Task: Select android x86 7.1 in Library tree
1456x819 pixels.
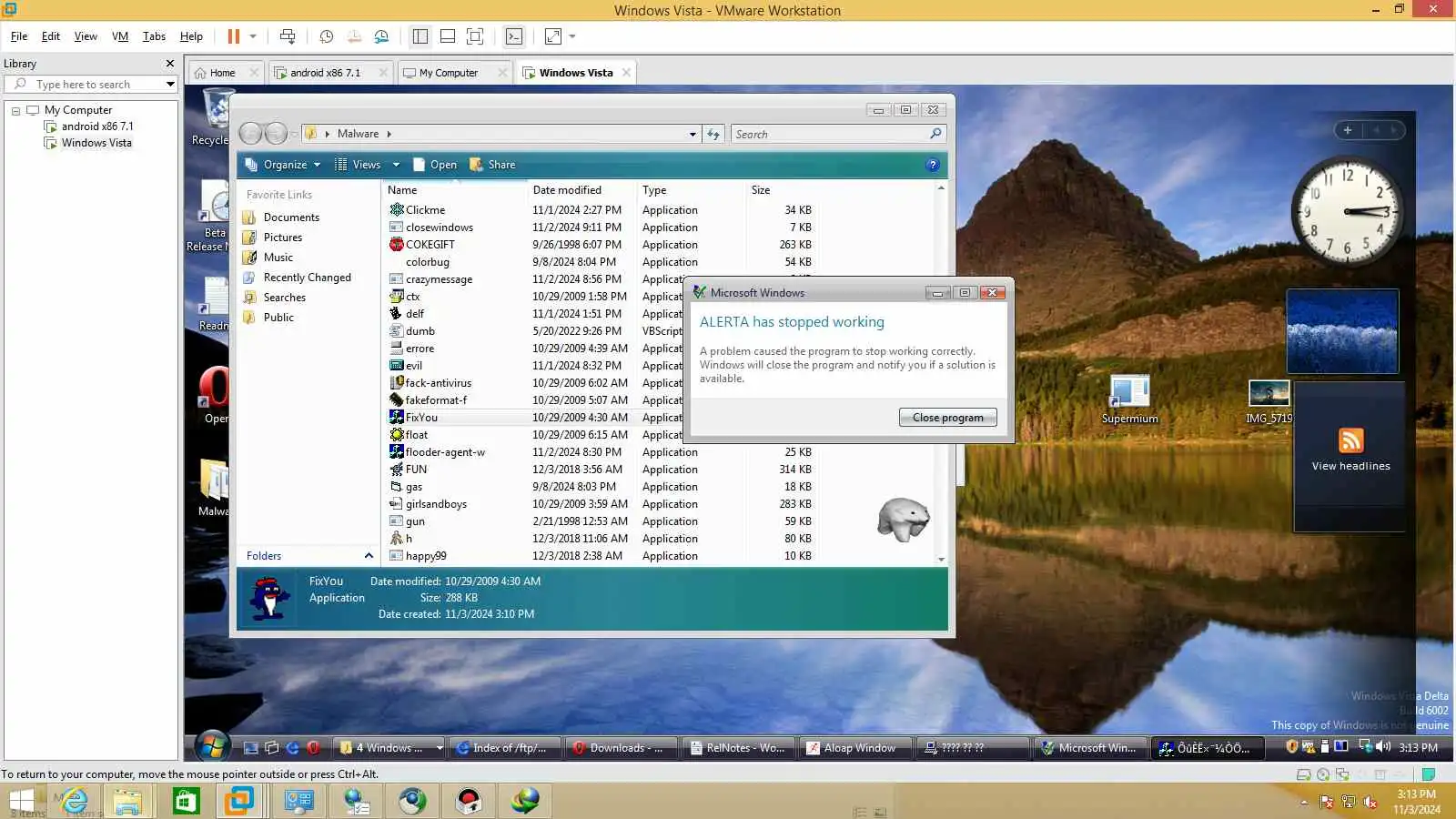Action: tap(97, 126)
